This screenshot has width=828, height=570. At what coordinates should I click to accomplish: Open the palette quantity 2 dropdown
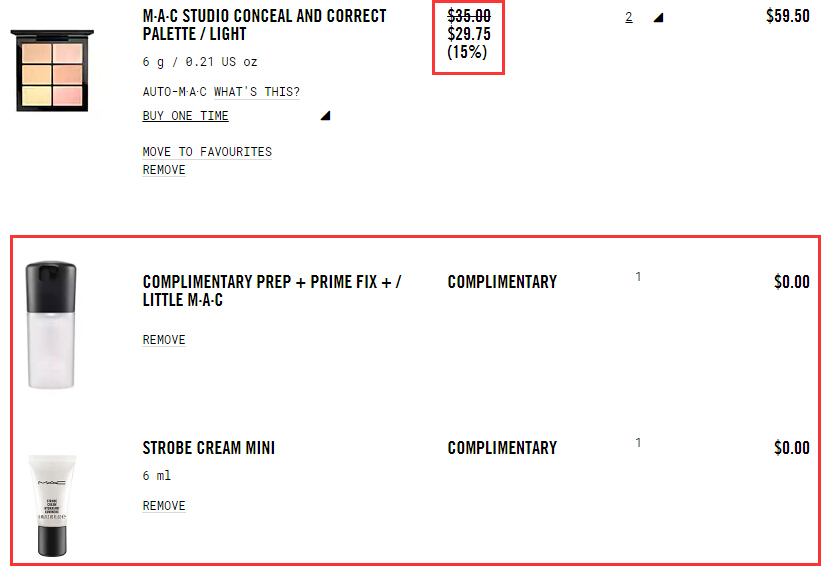tap(629, 17)
